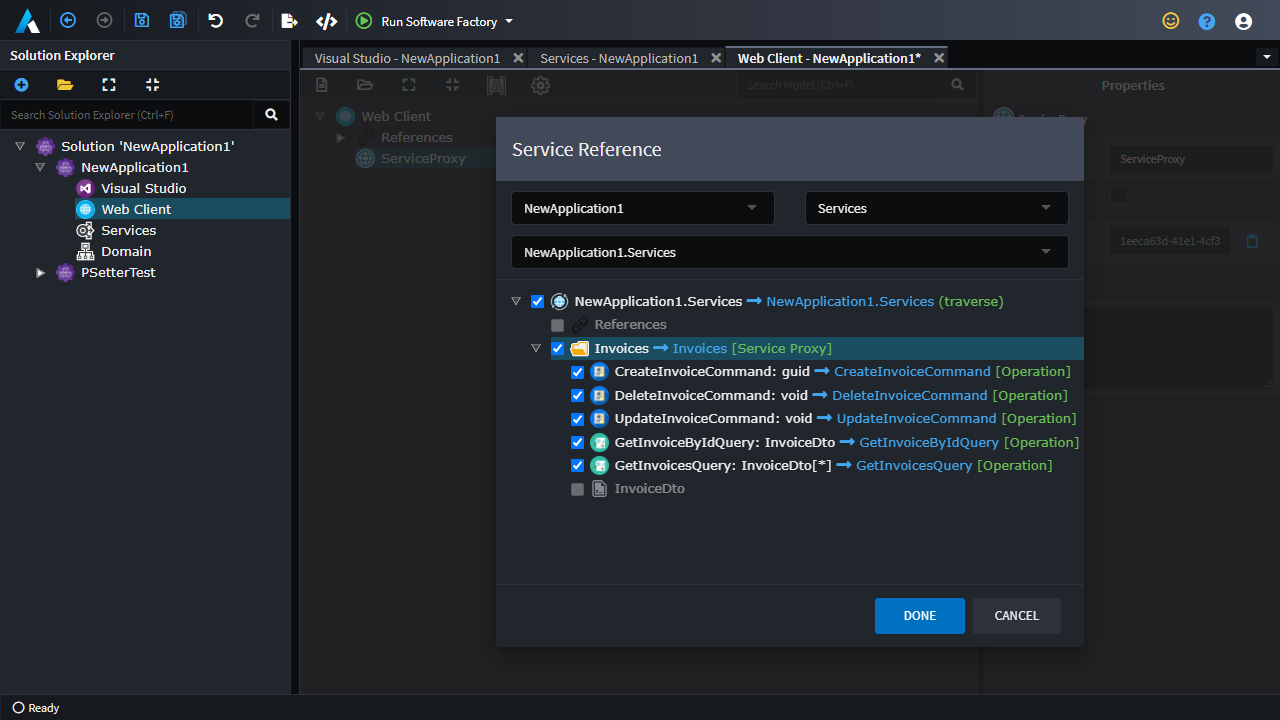Uncheck GetInvoiceByIdQuery checkbox

click(x=577, y=442)
